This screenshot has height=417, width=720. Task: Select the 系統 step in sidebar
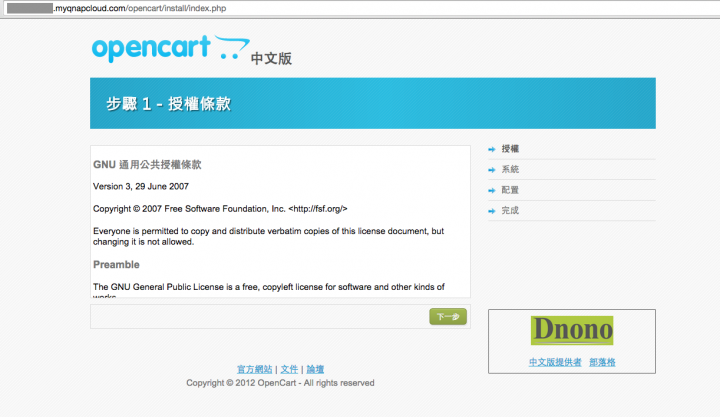pyautogui.click(x=510, y=169)
